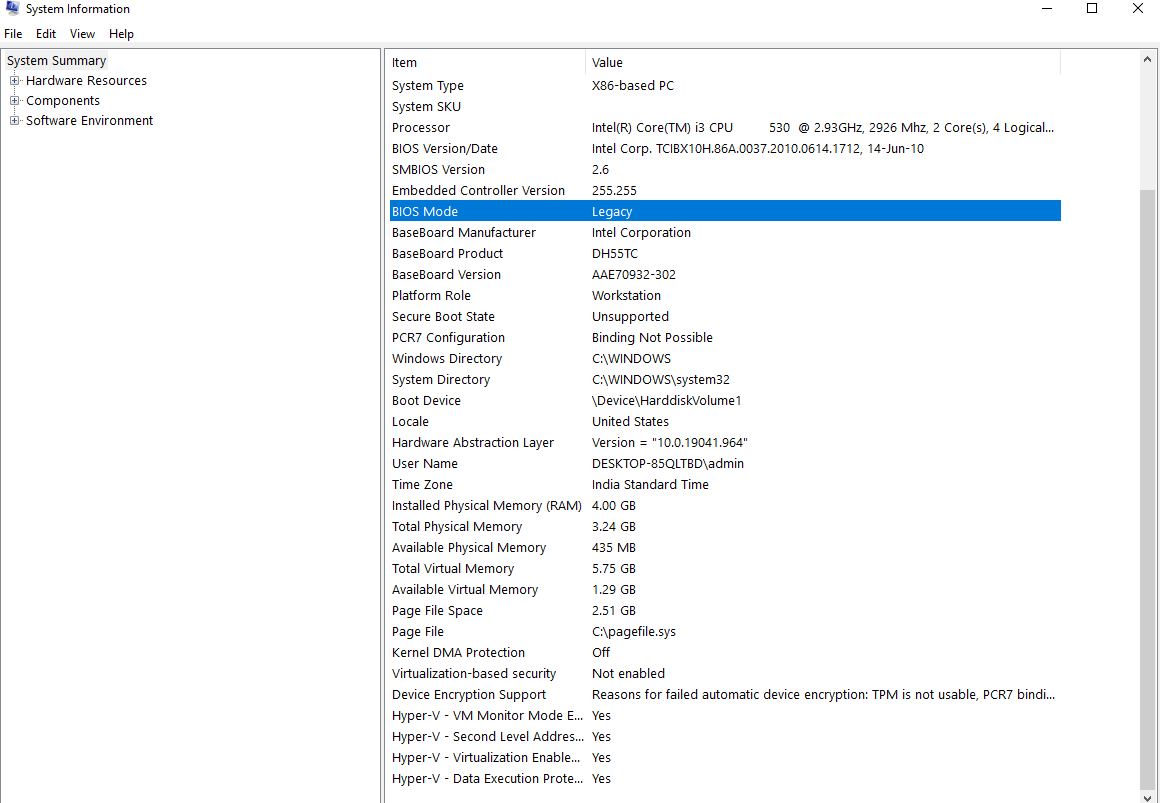Open the File menu

point(13,33)
